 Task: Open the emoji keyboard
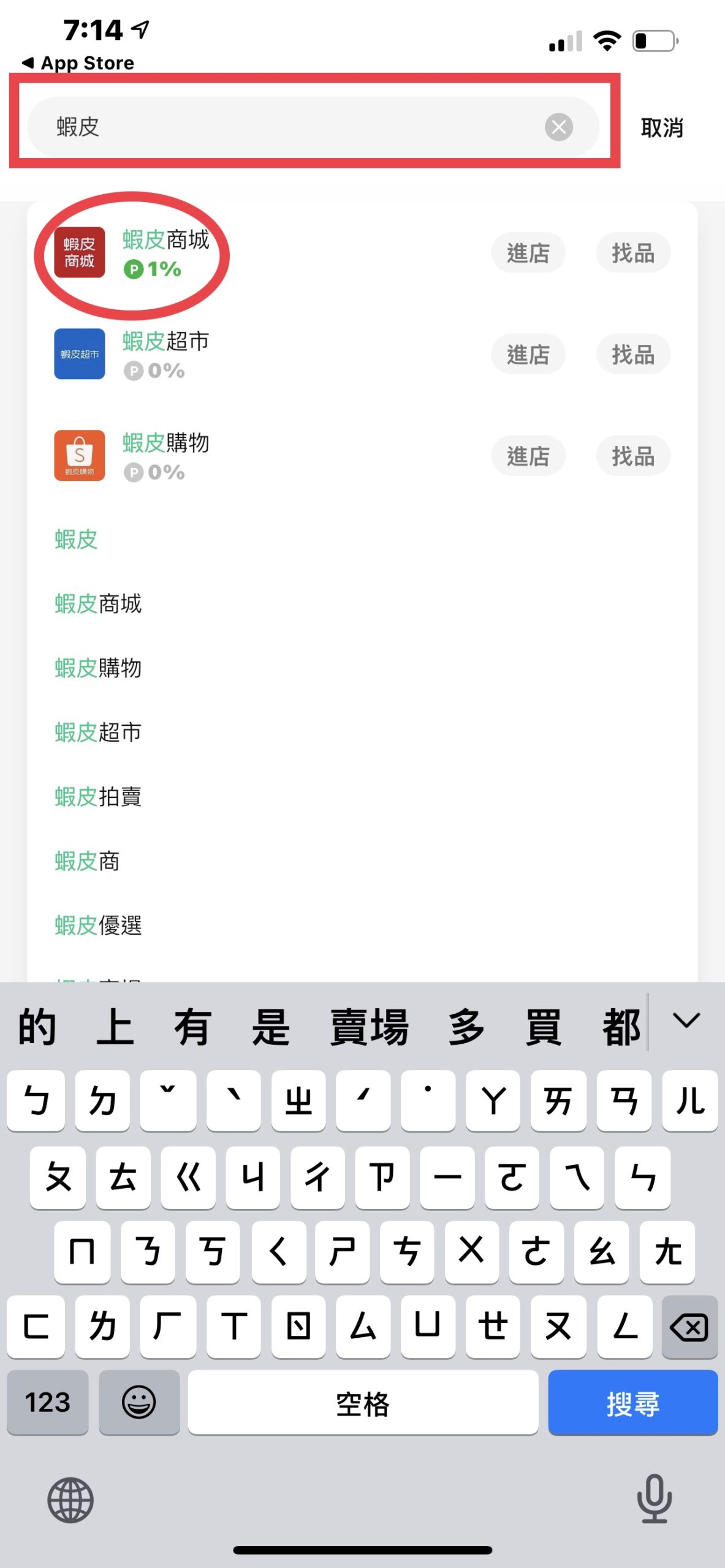click(x=139, y=1401)
